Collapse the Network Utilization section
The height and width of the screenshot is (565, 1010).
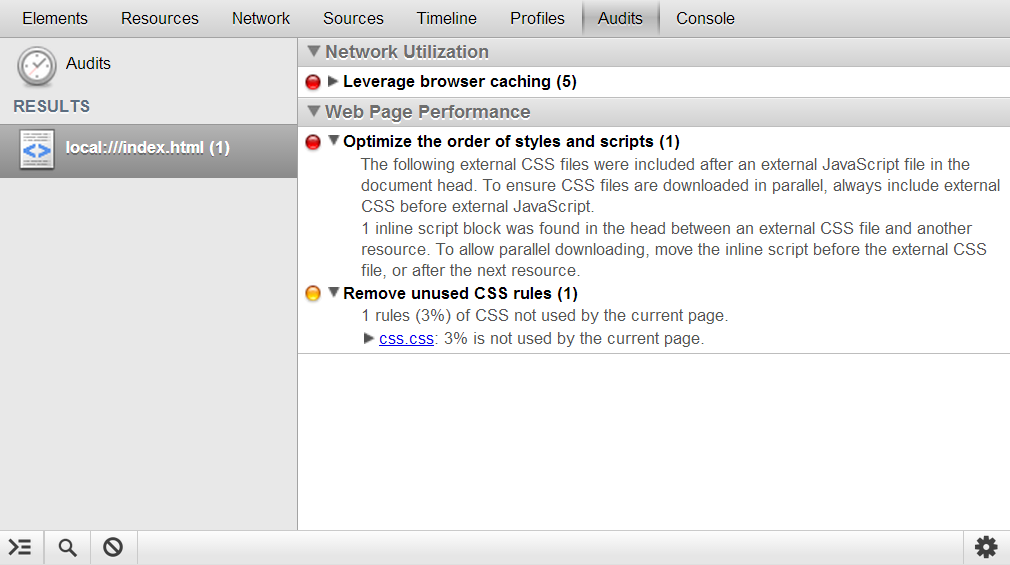point(314,52)
